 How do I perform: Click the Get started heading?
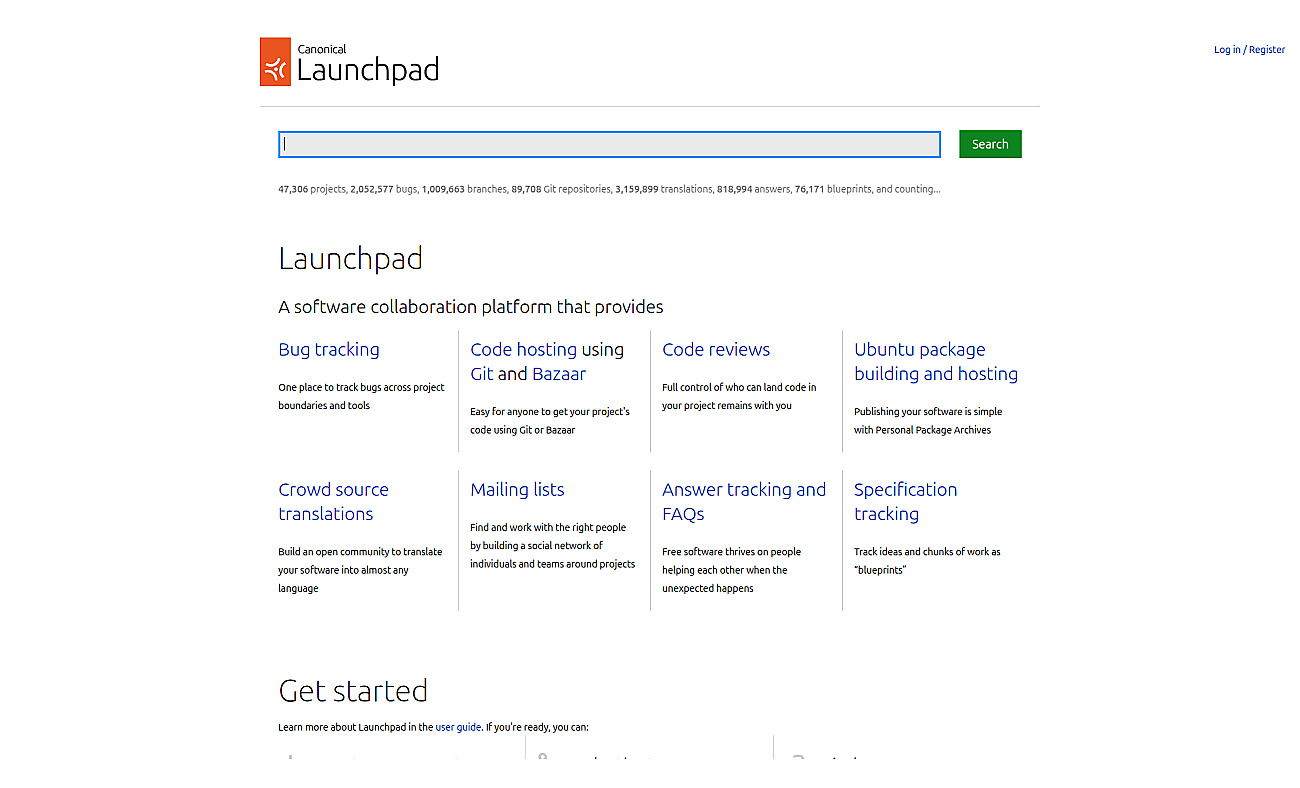tap(353, 691)
